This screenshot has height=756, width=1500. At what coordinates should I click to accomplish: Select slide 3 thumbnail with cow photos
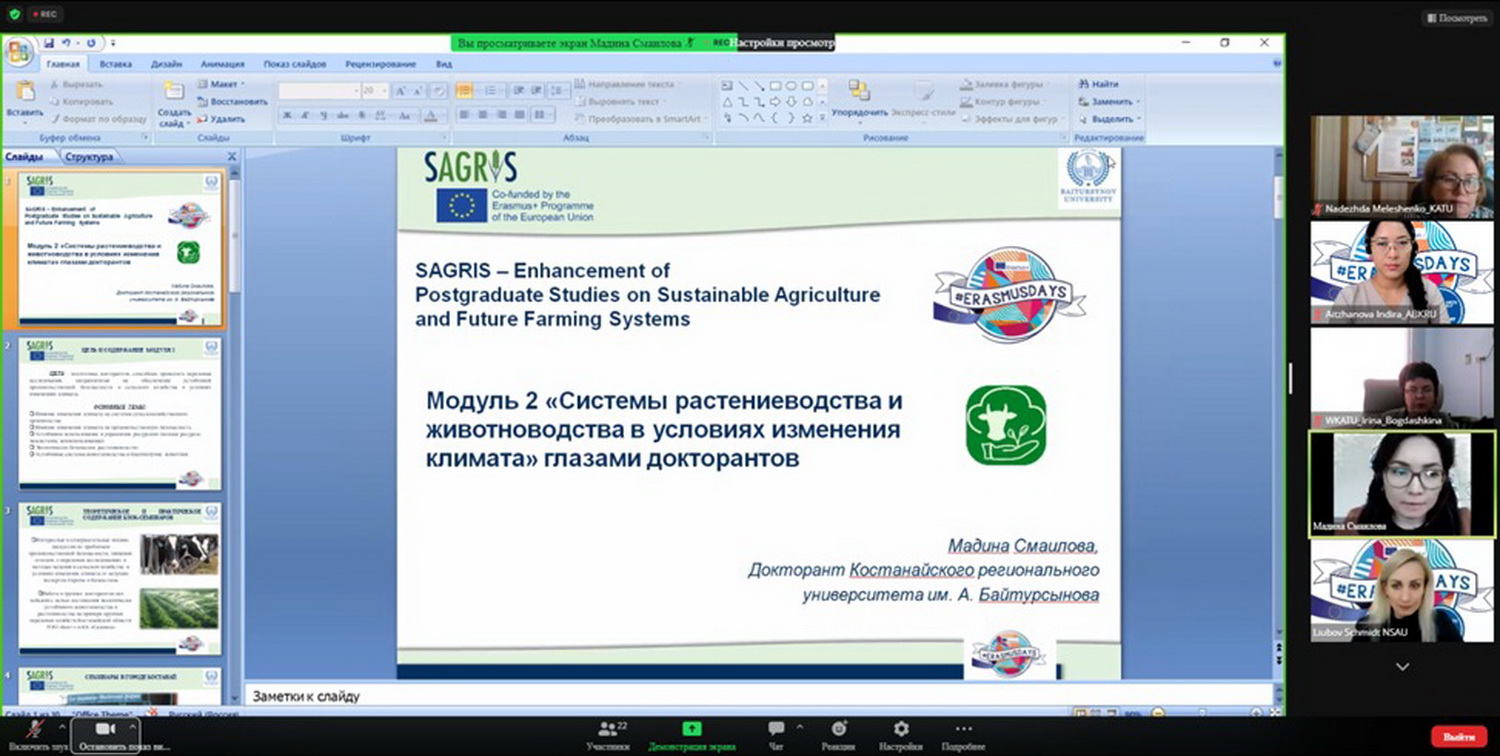[119, 580]
